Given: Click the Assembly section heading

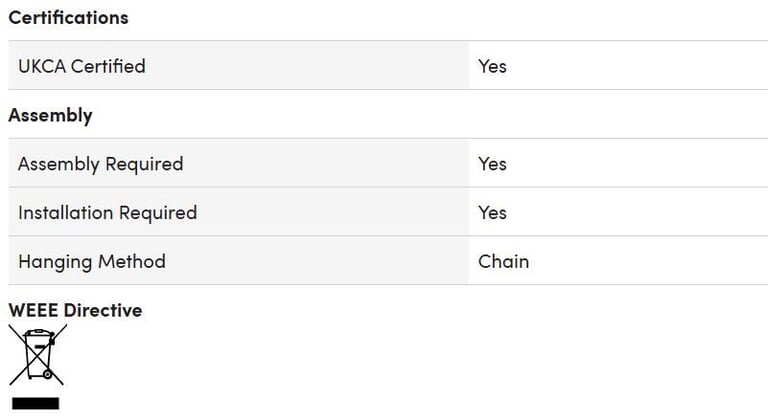Looking at the screenshot, I should [x=50, y=116].
